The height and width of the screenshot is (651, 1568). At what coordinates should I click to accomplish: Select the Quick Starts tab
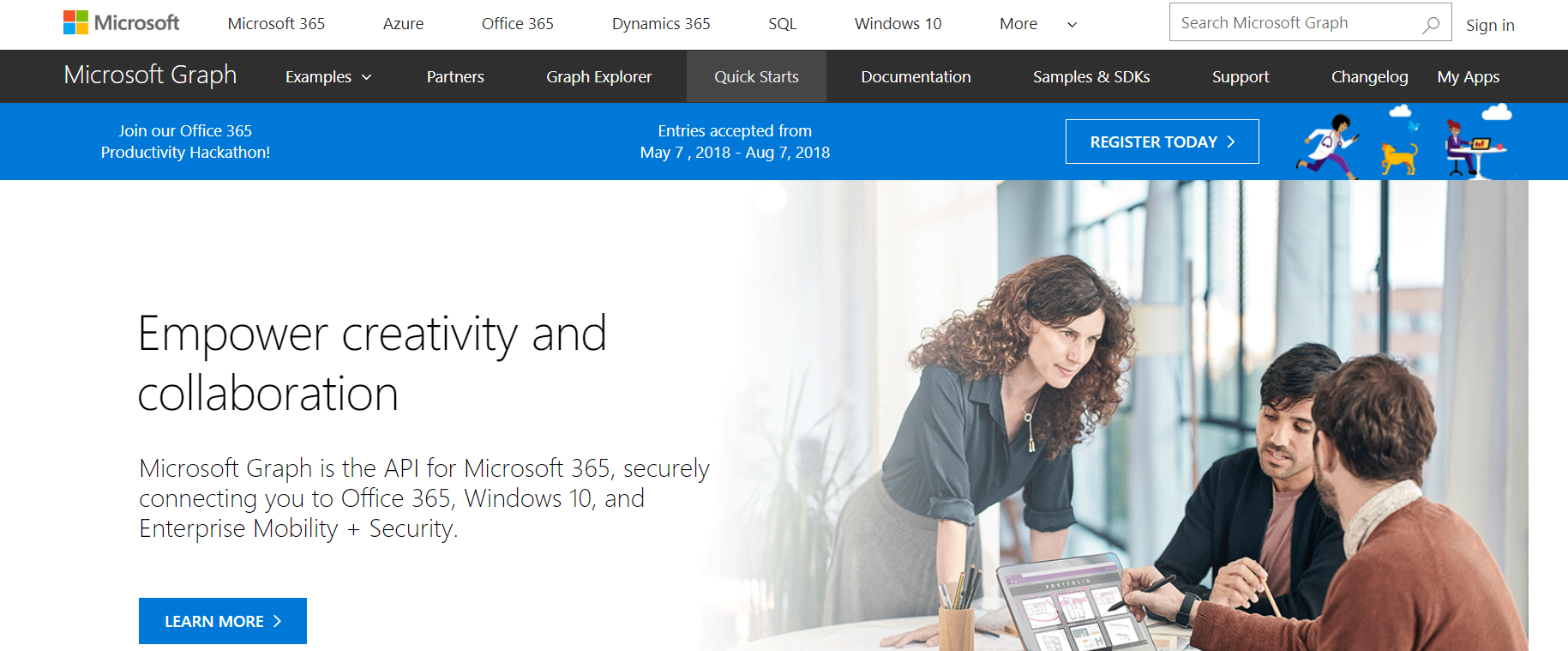756,76
